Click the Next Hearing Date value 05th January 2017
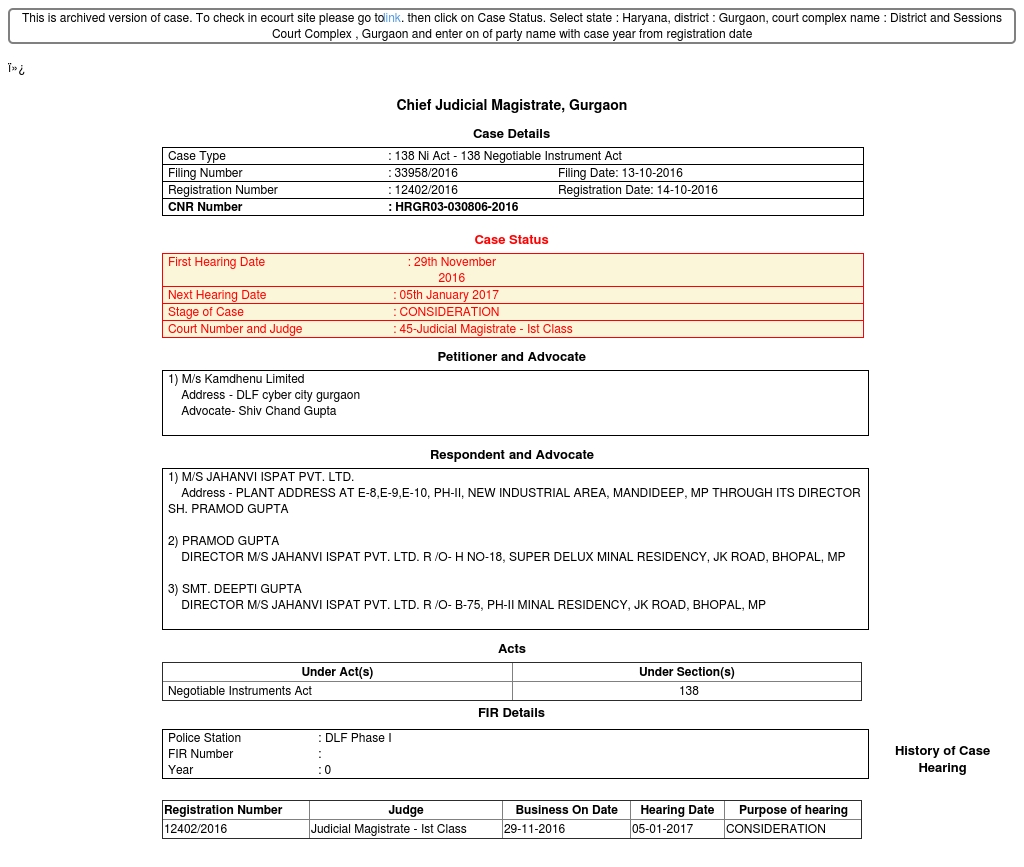This screenshot has width=1024, height=867. point(448,295)
